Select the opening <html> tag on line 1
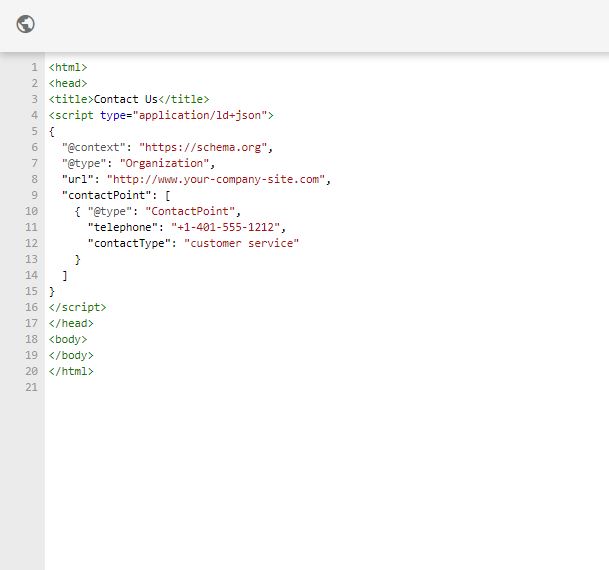Image resolution: width=609 pixels, height=570 pixels. pos(68,68)
